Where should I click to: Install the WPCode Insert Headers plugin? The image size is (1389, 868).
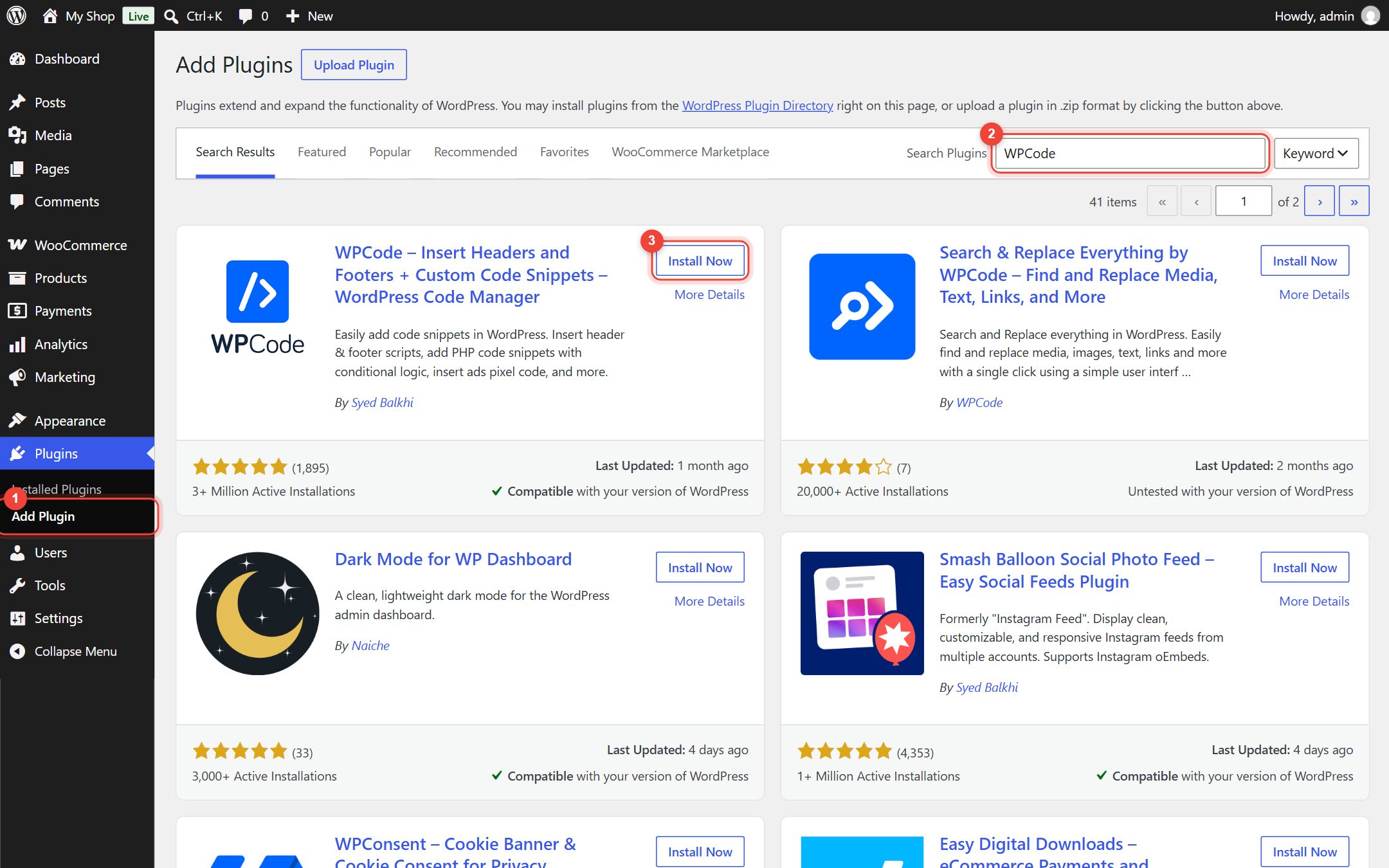[x=700, y=261]
